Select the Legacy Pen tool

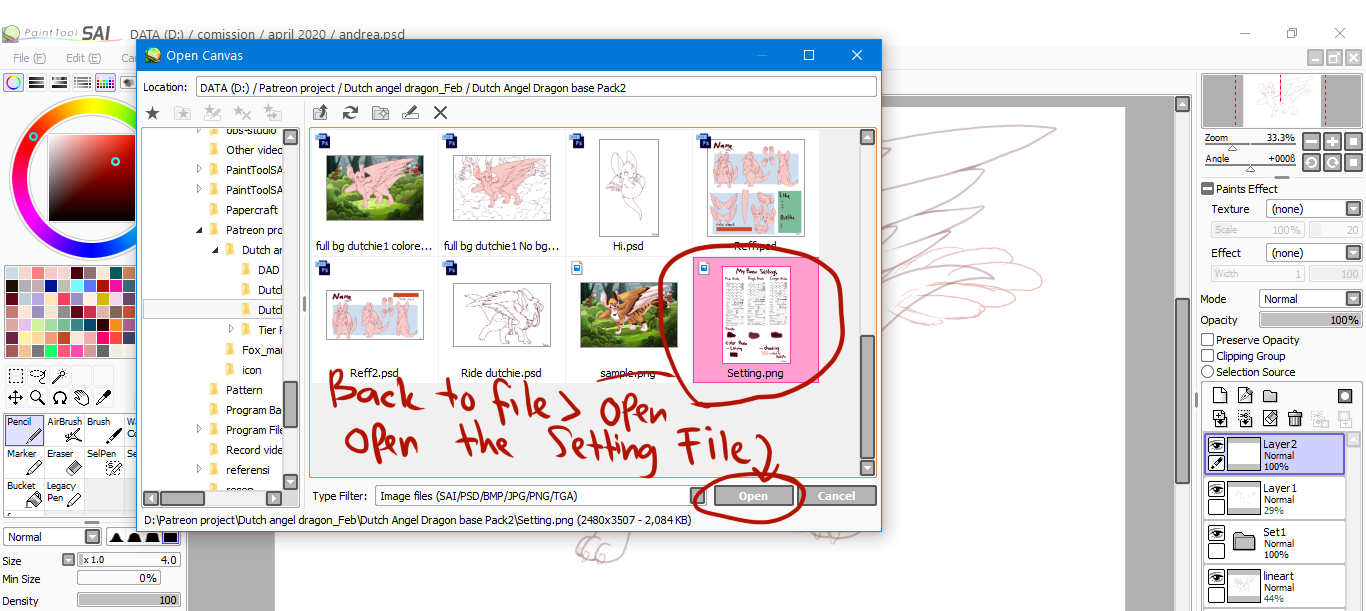tap(64, 493)
